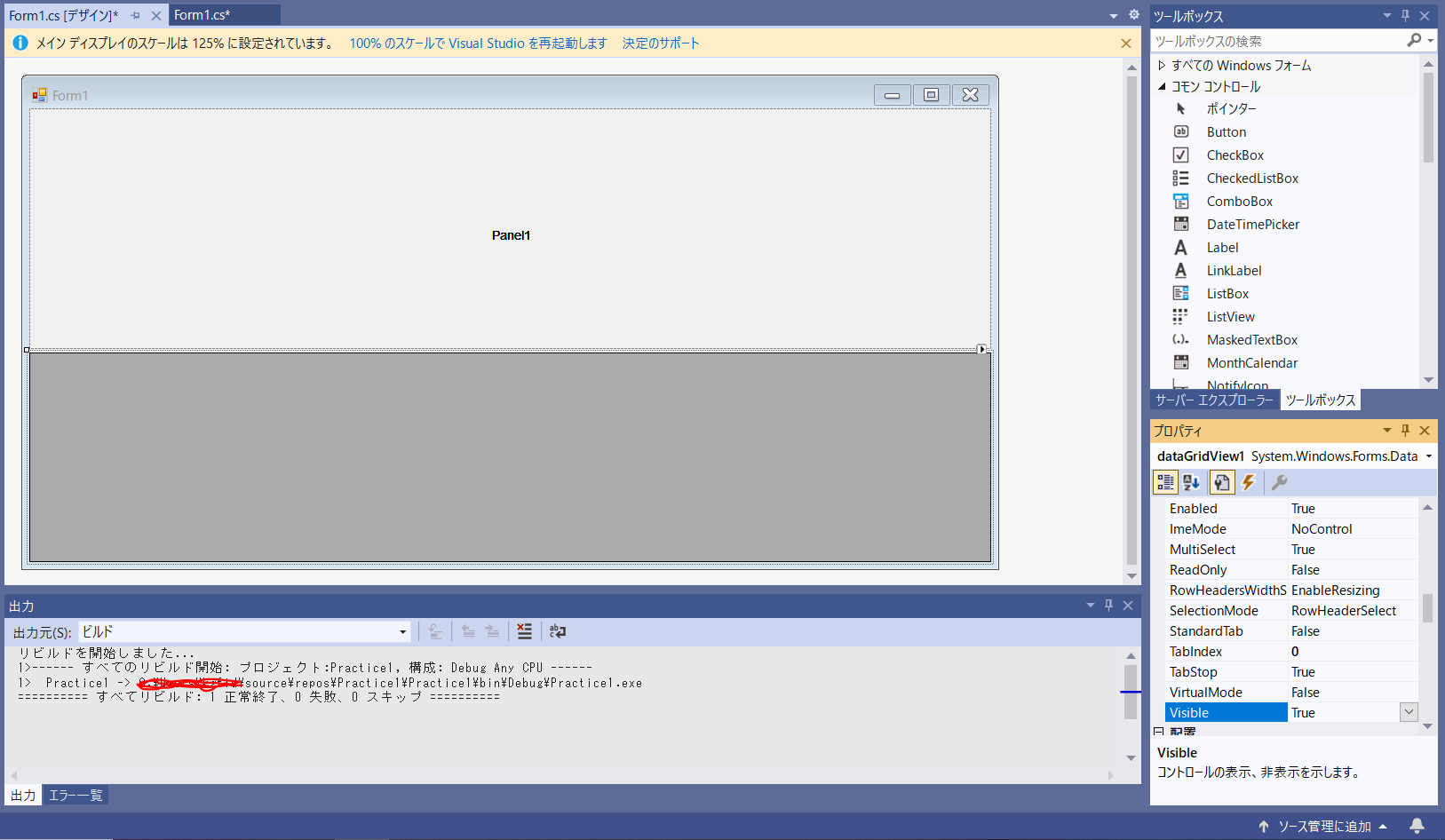The width and height of the screenshot is (1445, 840).
Task: Select the CheckBox control in the Toolbox
Action: [x=1235, y=155]
